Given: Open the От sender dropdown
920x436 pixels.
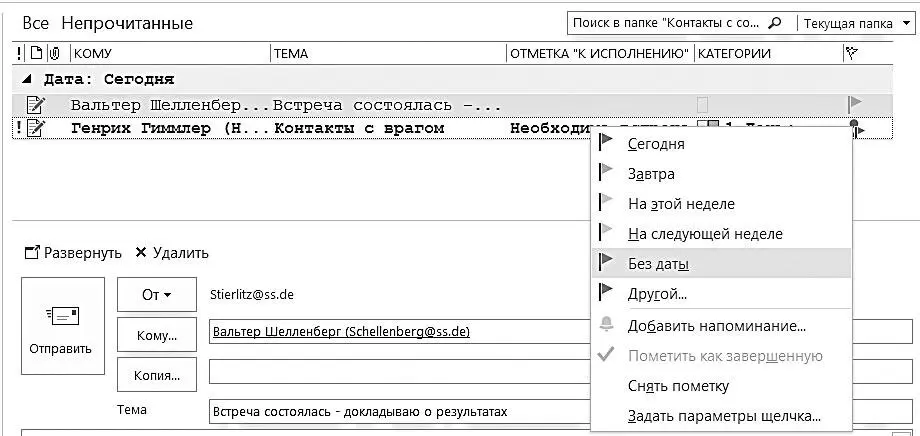Looking at the screenshot, I should click(x=155, y=295).
